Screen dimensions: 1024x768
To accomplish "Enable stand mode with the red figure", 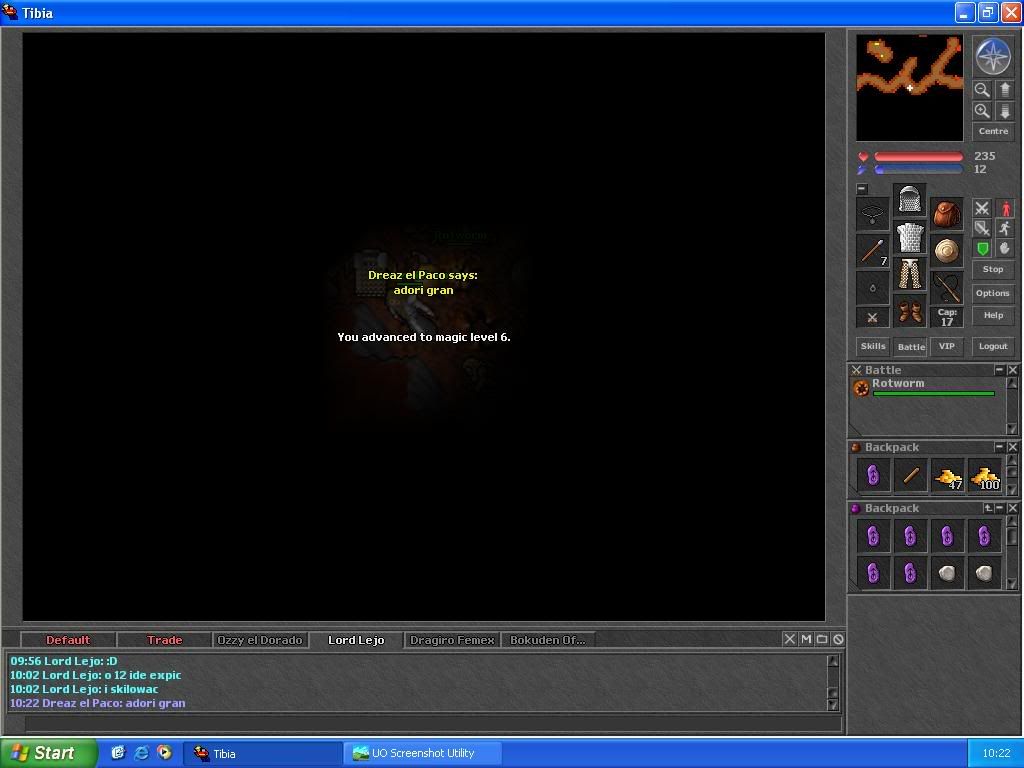I will pyautogui.click(x=1005, y=208).
